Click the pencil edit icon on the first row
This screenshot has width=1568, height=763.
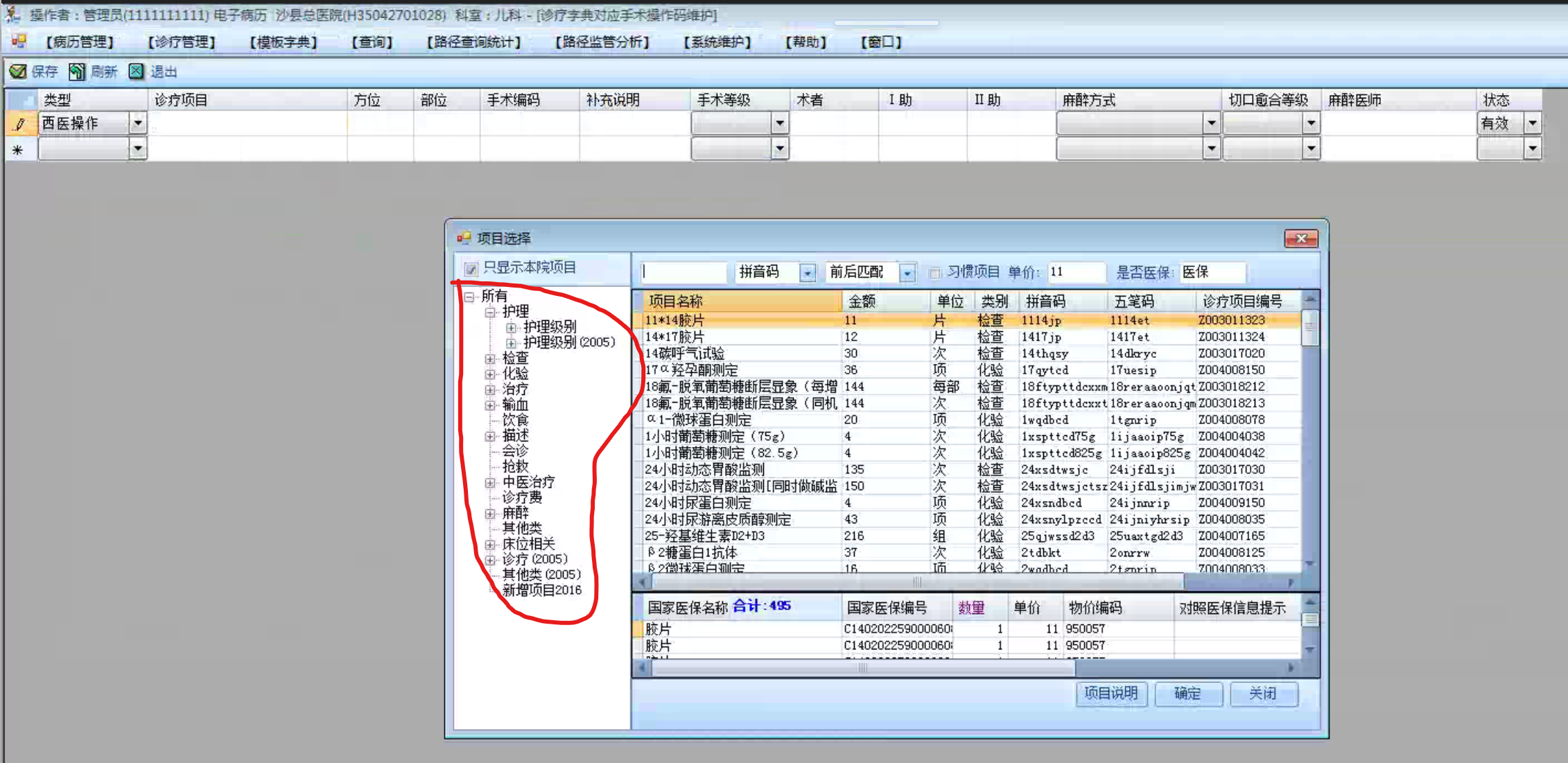(20, 124)
